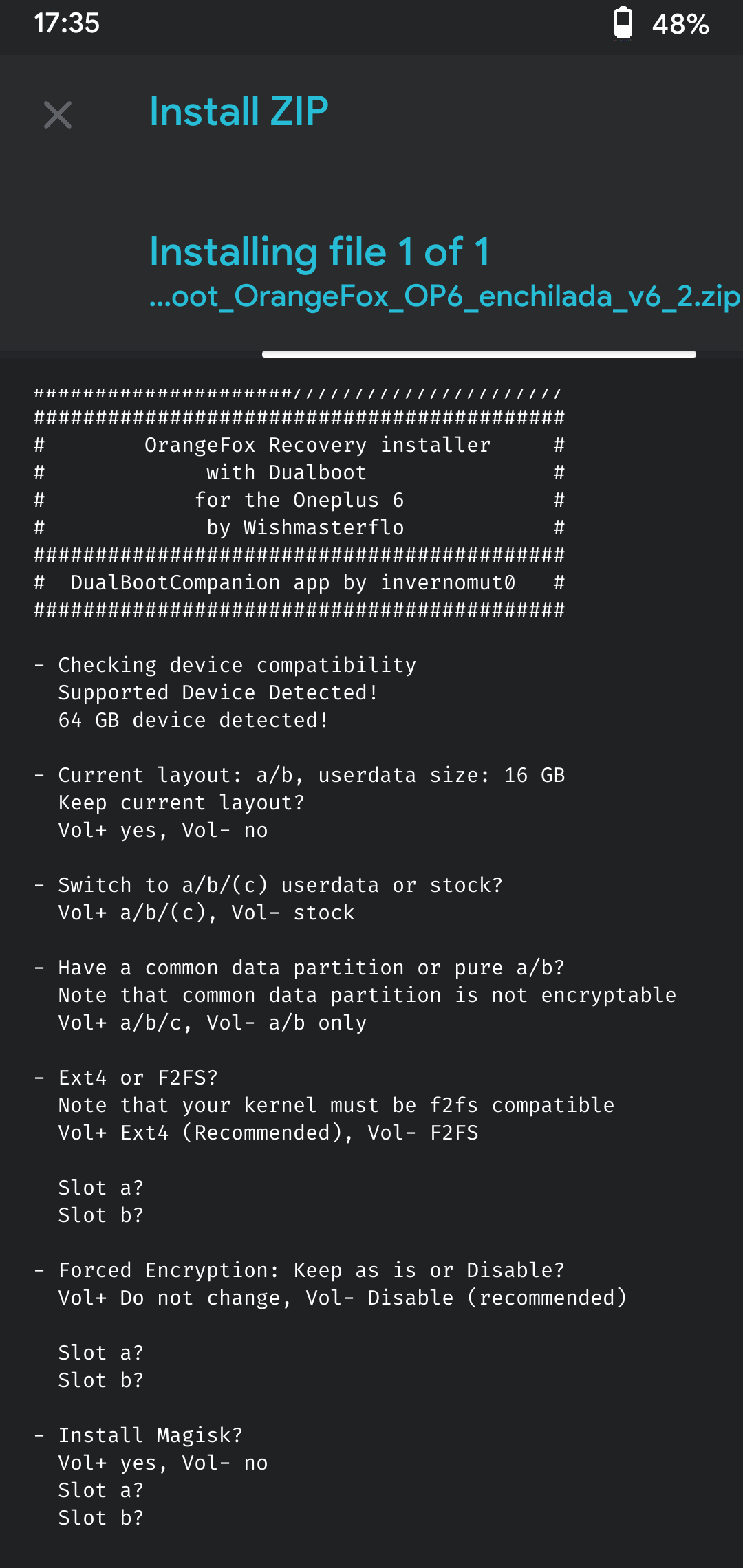Click the white installation progress bar

[x=479, y=354]
